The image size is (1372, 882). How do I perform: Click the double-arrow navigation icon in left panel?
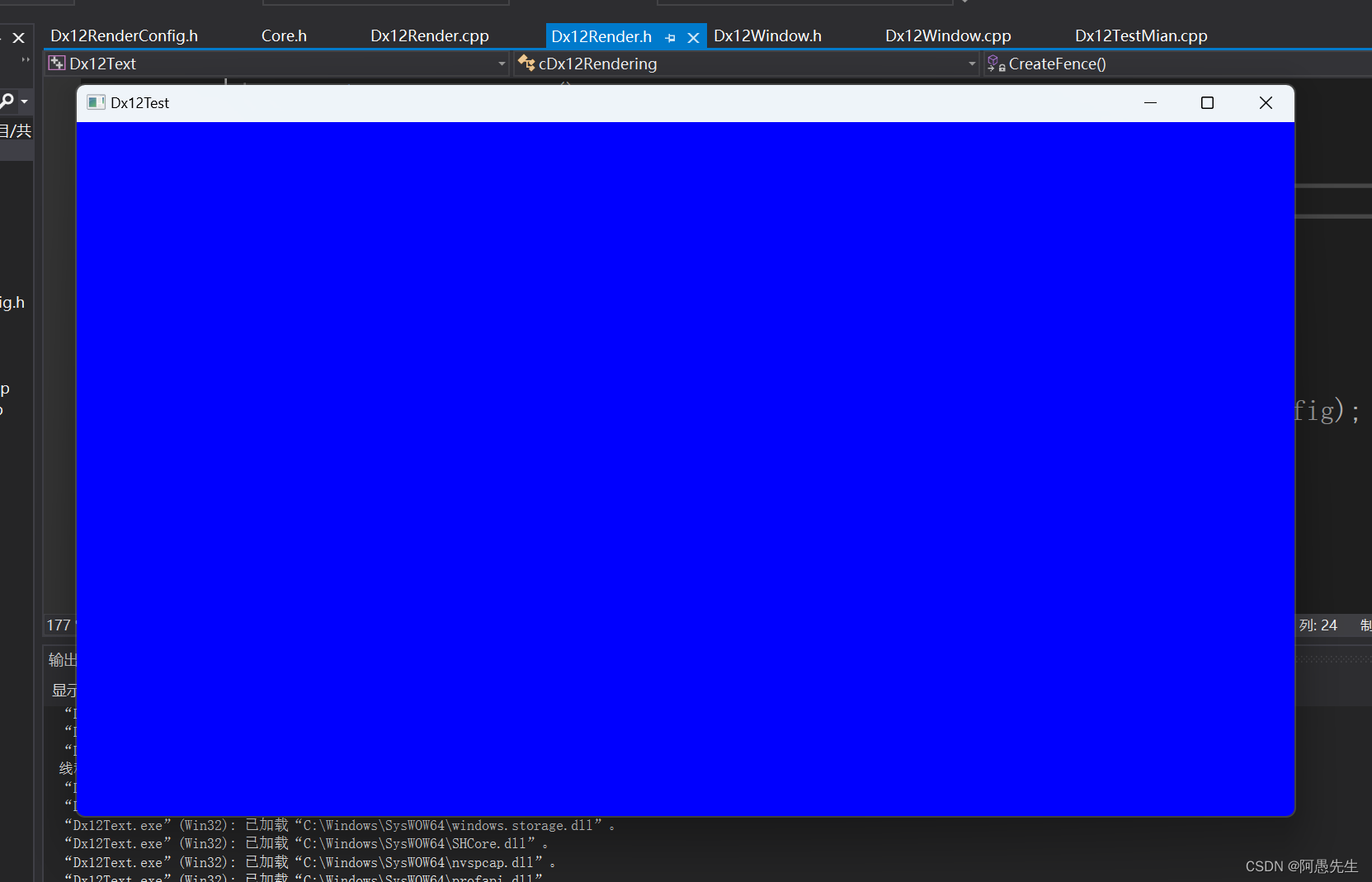(25, 59)
